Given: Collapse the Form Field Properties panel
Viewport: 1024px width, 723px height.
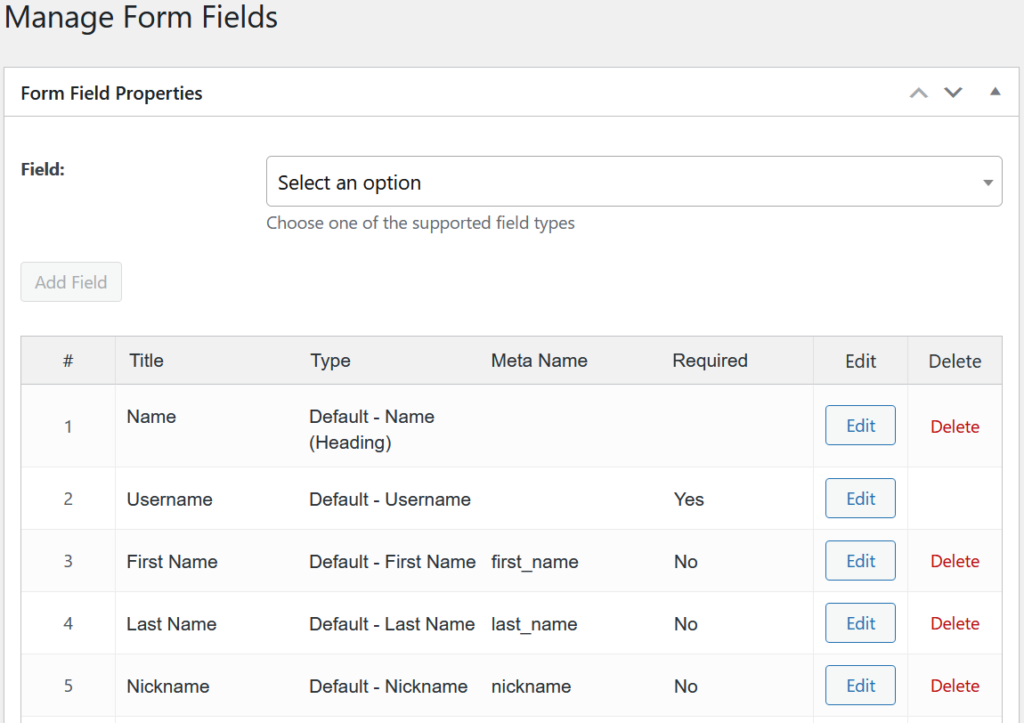Looking at the screenshot, I should click(994, 92).
